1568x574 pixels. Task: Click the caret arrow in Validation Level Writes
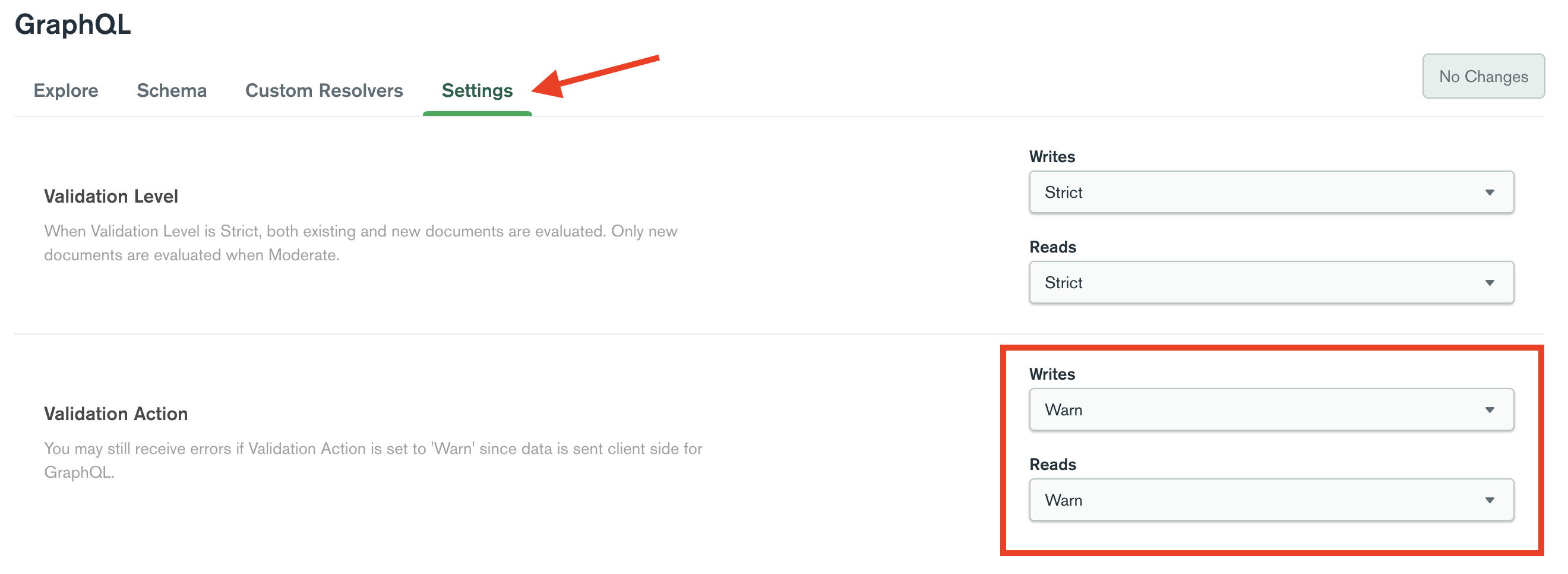(1490, 193)
